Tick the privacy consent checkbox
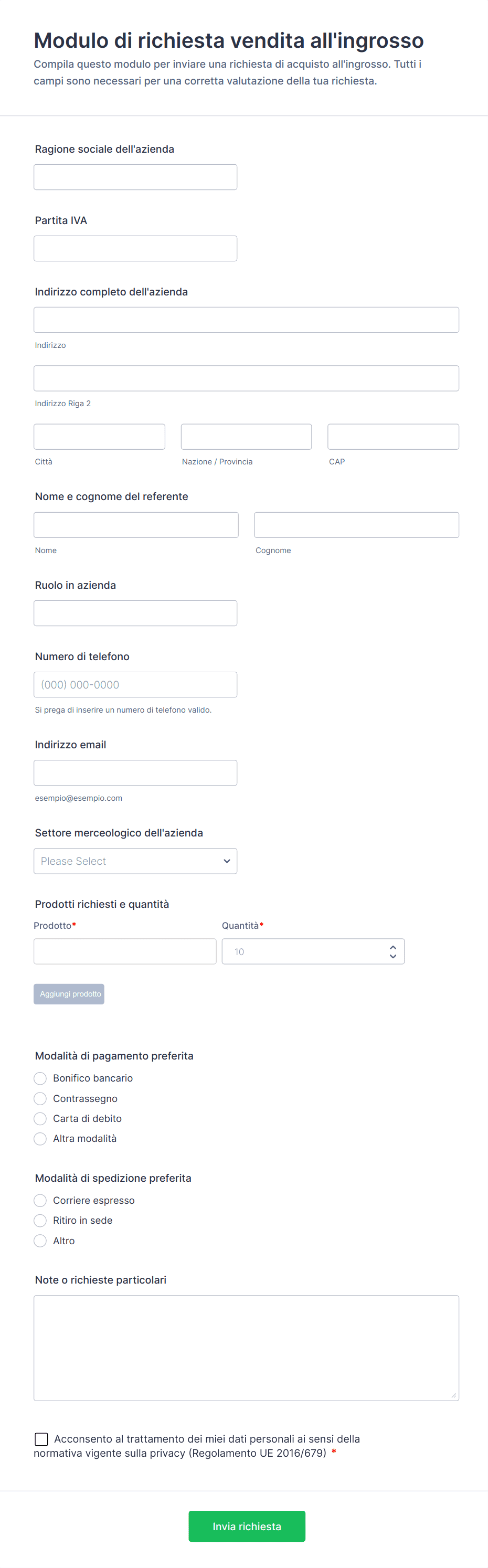This screenshot has width=488, height=1568. click(x=41, y=1439)
